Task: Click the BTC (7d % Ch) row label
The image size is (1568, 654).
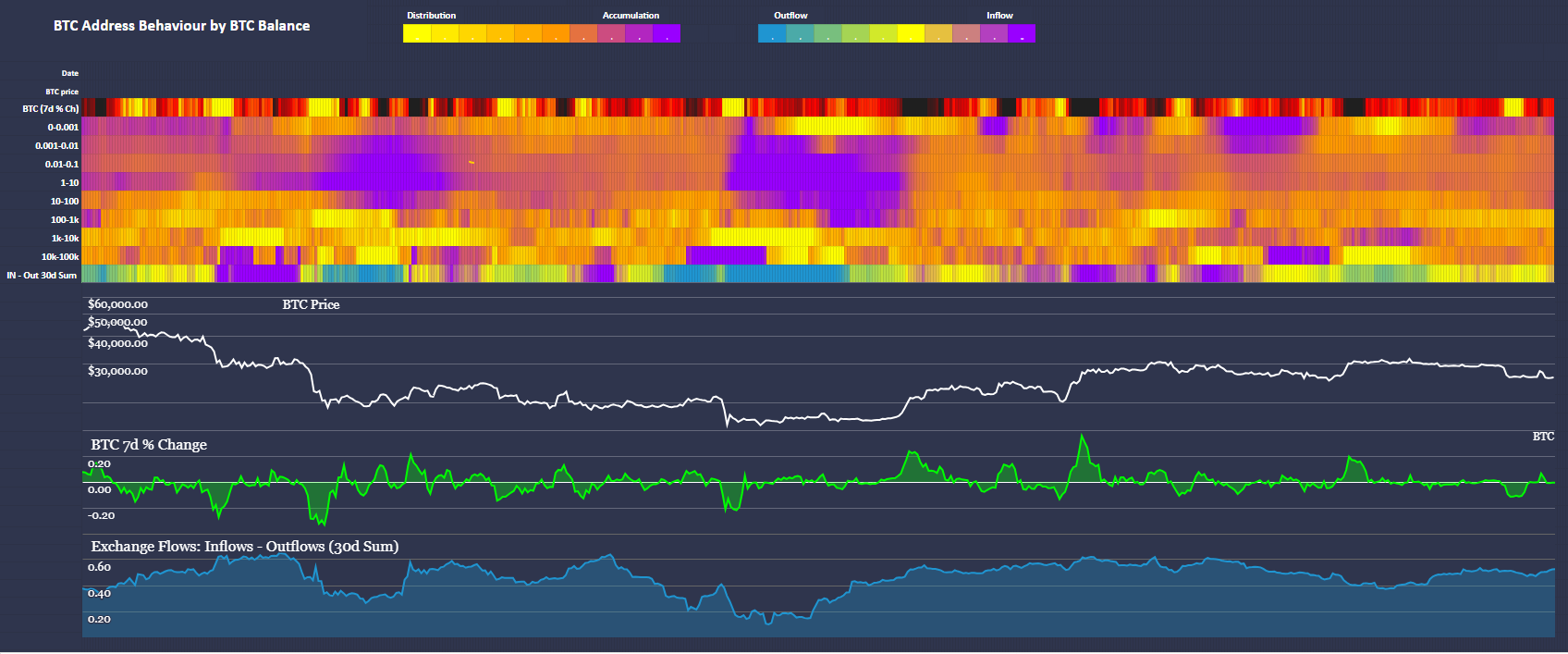Action: pyautogui.click(x=51, y=109)
